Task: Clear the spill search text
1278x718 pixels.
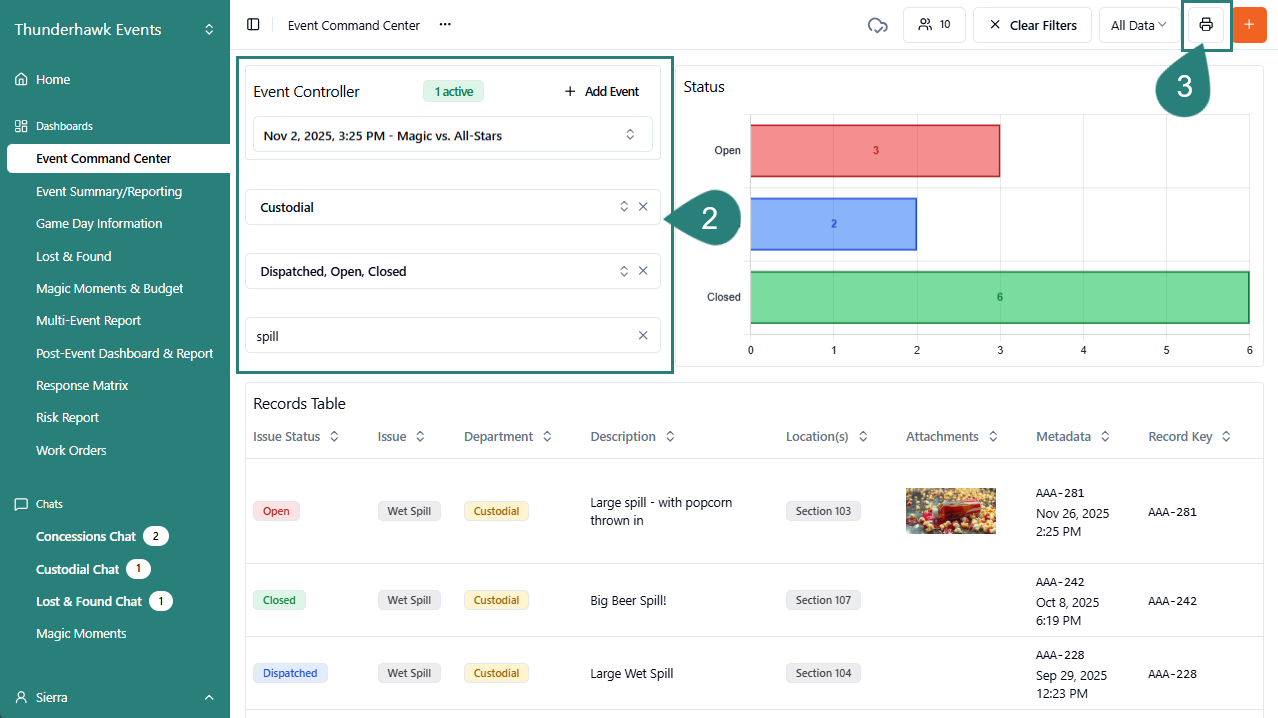Action: pyautogui.click(x=643, y=336)
